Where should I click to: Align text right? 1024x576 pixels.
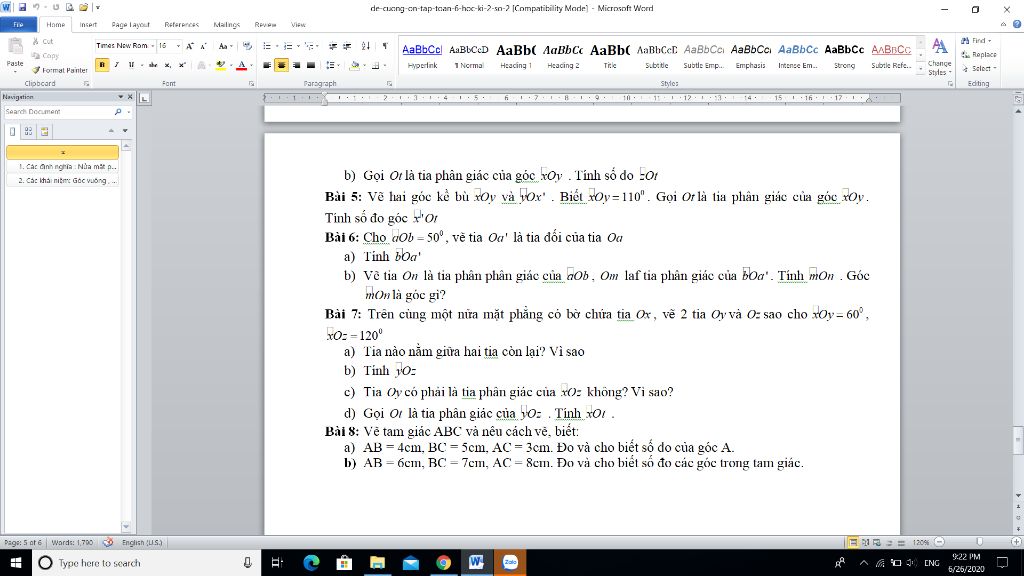(x=296, y=65)
